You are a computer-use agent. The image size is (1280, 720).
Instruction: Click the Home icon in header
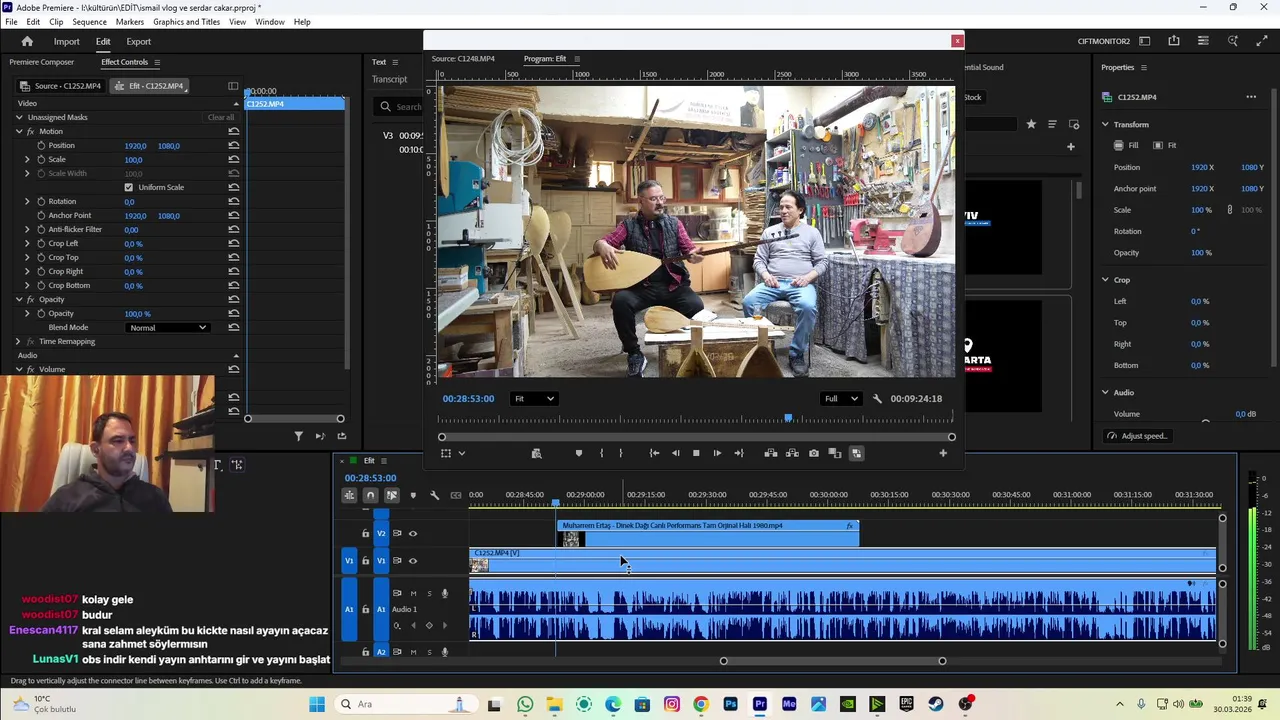pos(27,42)
